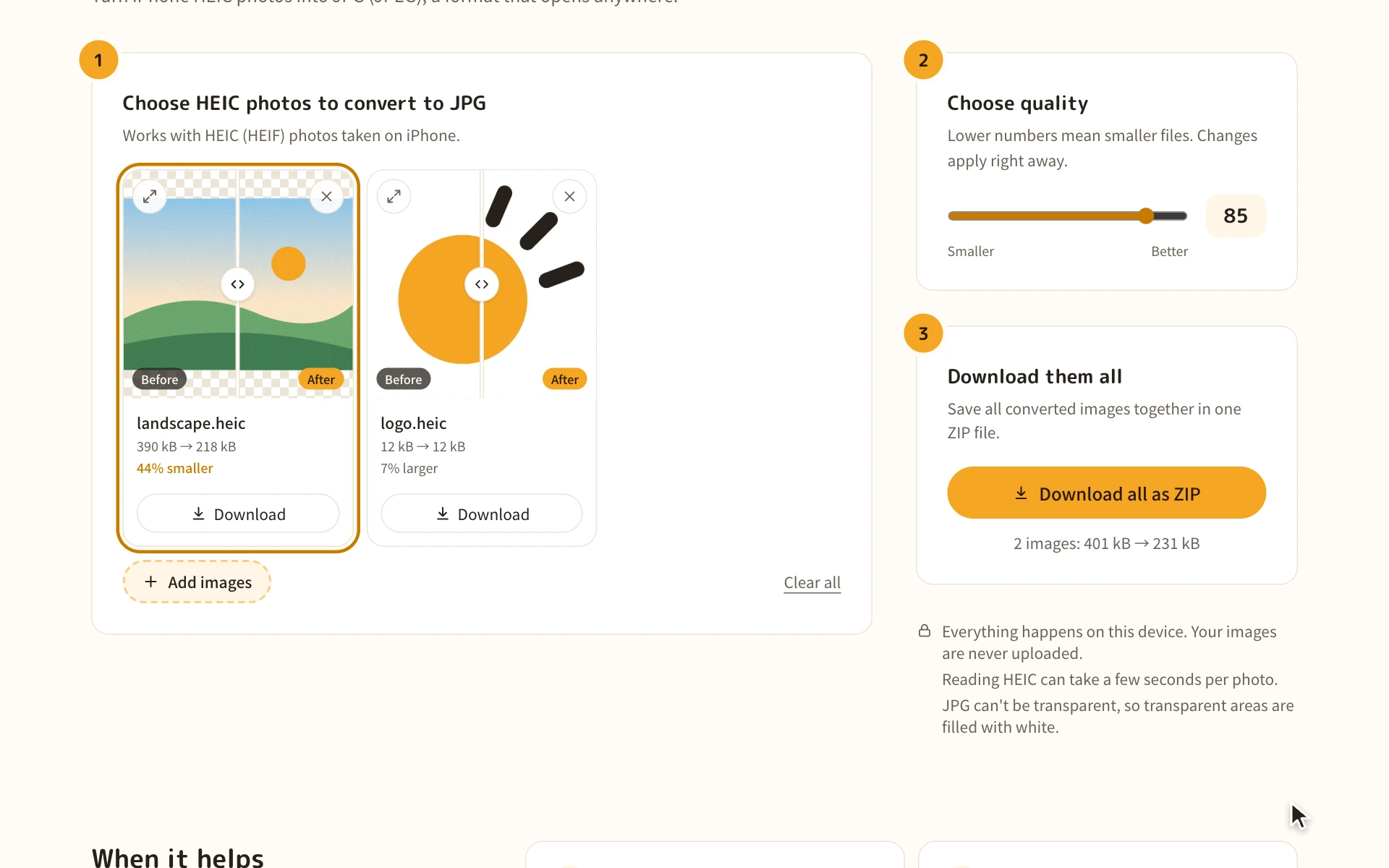Grab the compare handle on landscape.heic
Image resolution: width=1389 pixels, height=868 pixels.
[237, 284]
